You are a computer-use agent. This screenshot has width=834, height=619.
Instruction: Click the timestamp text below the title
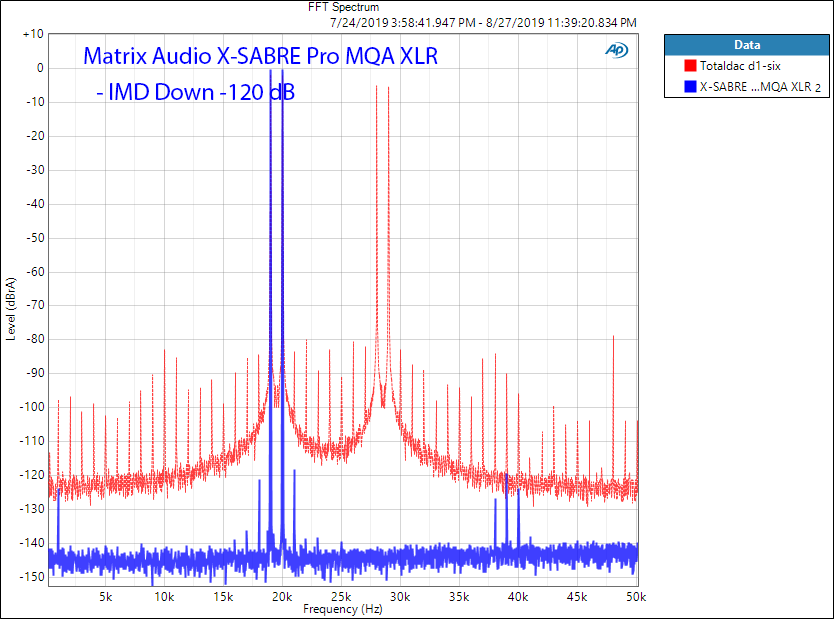(483, 23)
